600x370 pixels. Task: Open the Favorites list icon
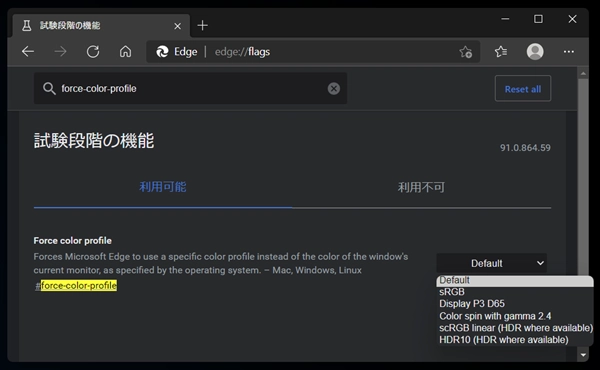tap(501, 51)
